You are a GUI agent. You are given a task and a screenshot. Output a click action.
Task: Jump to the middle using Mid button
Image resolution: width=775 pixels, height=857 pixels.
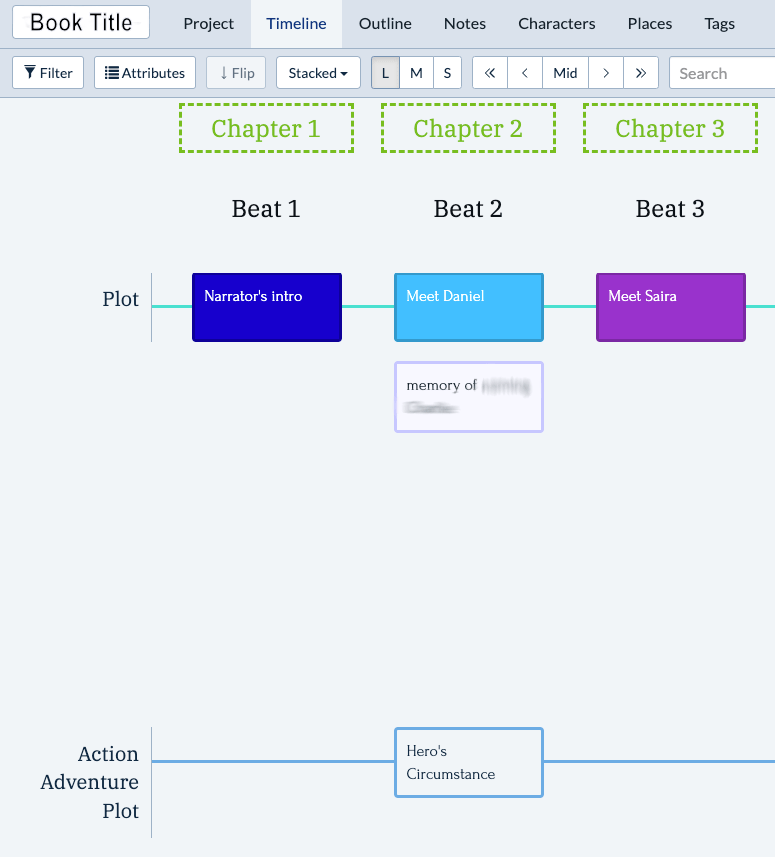[x=565, y=73]
